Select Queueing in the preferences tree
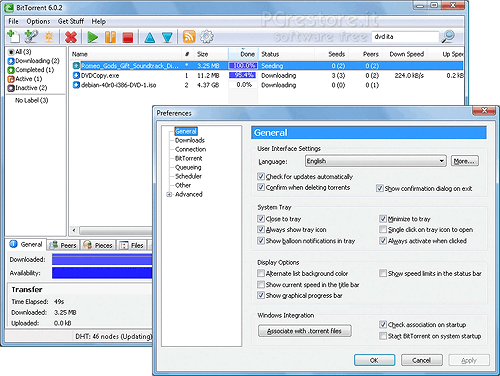The image size is (500, 376). point(188,167)
